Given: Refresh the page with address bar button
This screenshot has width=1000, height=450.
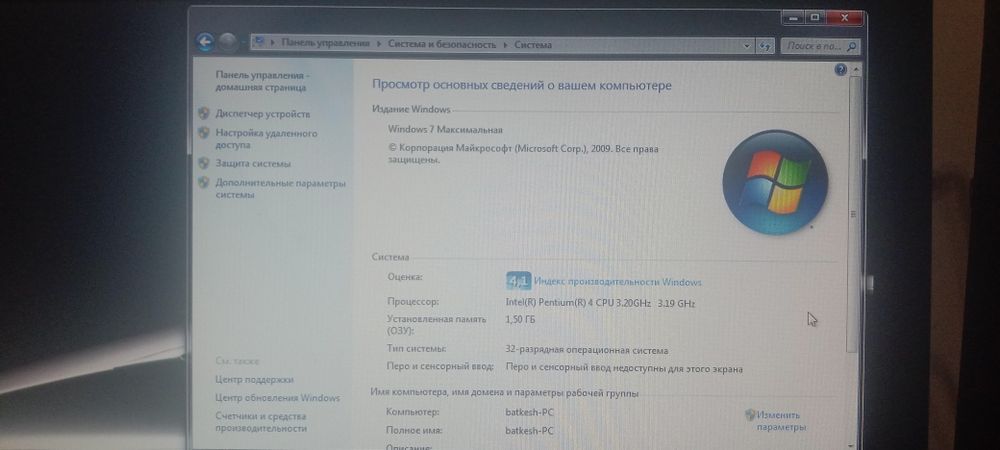Looking at the screenshot, I should (764, 46).
